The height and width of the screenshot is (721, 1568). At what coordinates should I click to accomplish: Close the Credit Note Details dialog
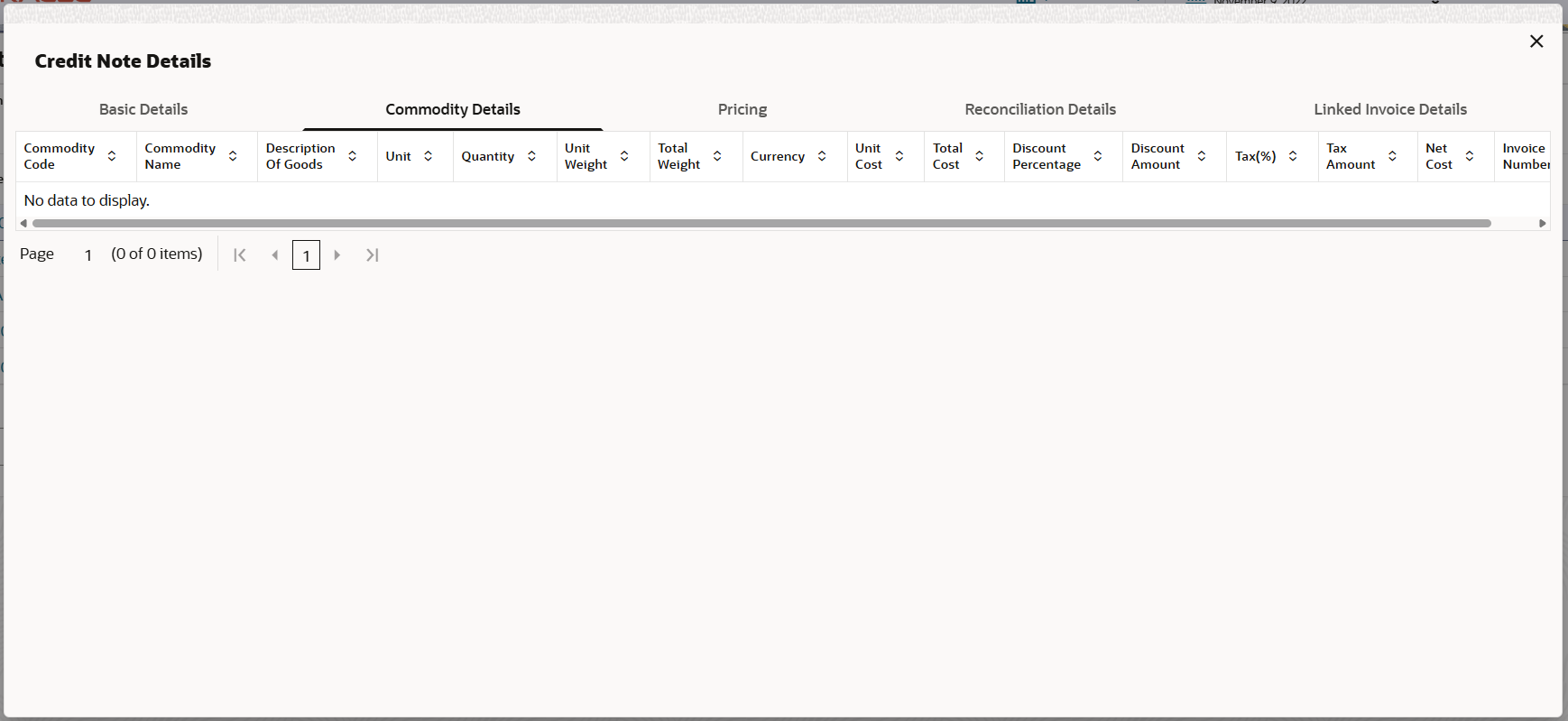pos(1536,42)
